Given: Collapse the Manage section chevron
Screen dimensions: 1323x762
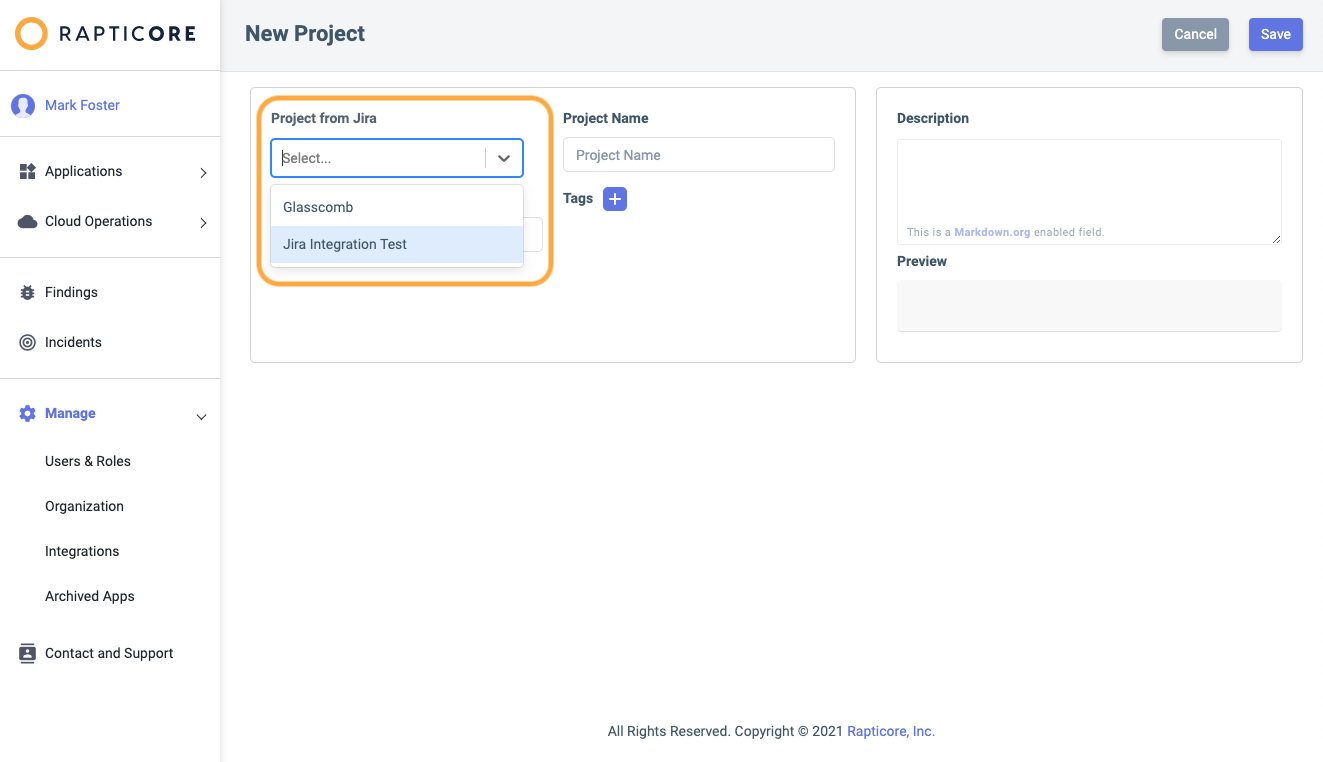Looking at the screenshot, I should pos(201,416).
